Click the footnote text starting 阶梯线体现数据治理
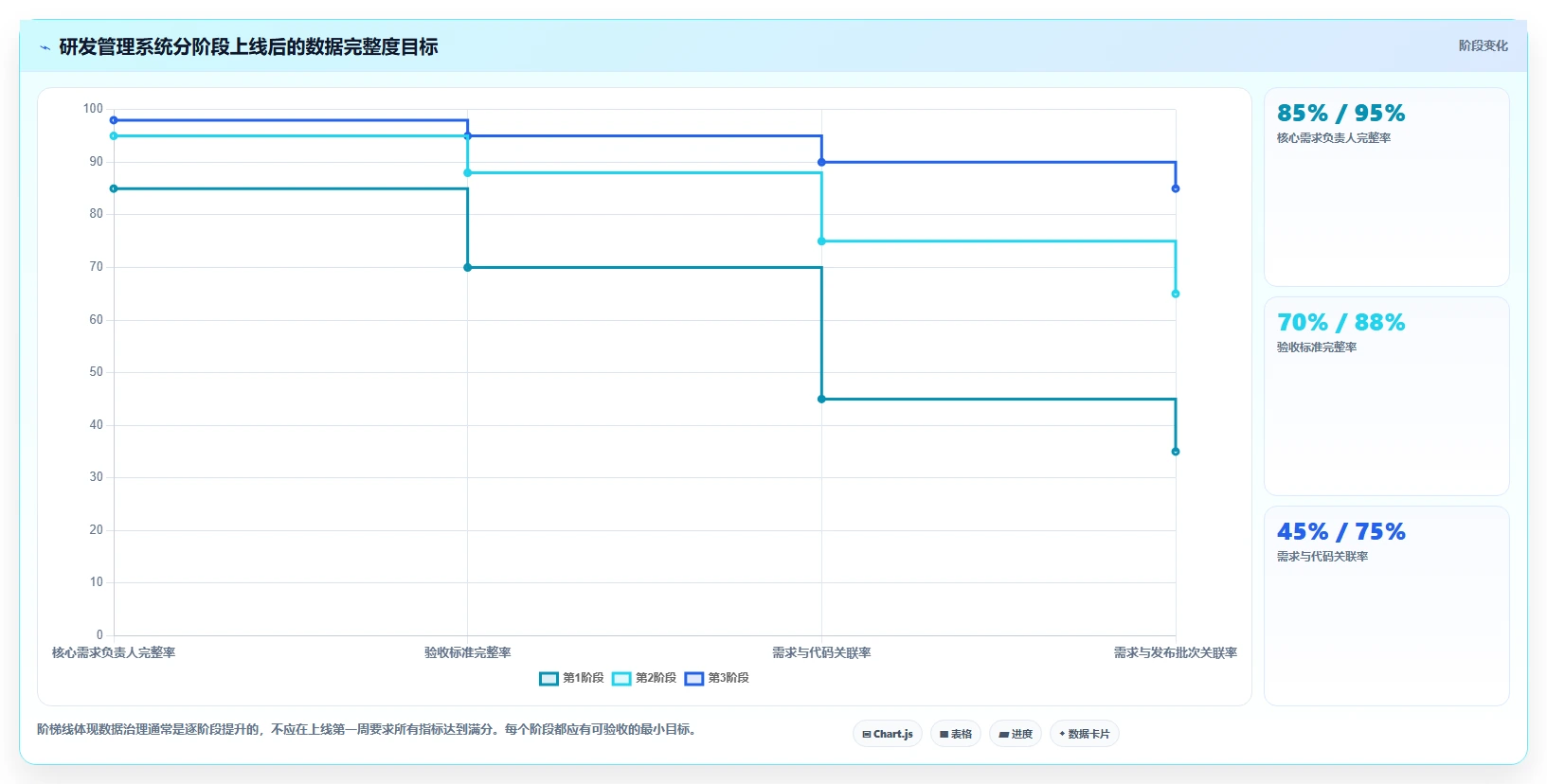The height and width of the screenshot is (784, 1547). click(x=369, y=729)
